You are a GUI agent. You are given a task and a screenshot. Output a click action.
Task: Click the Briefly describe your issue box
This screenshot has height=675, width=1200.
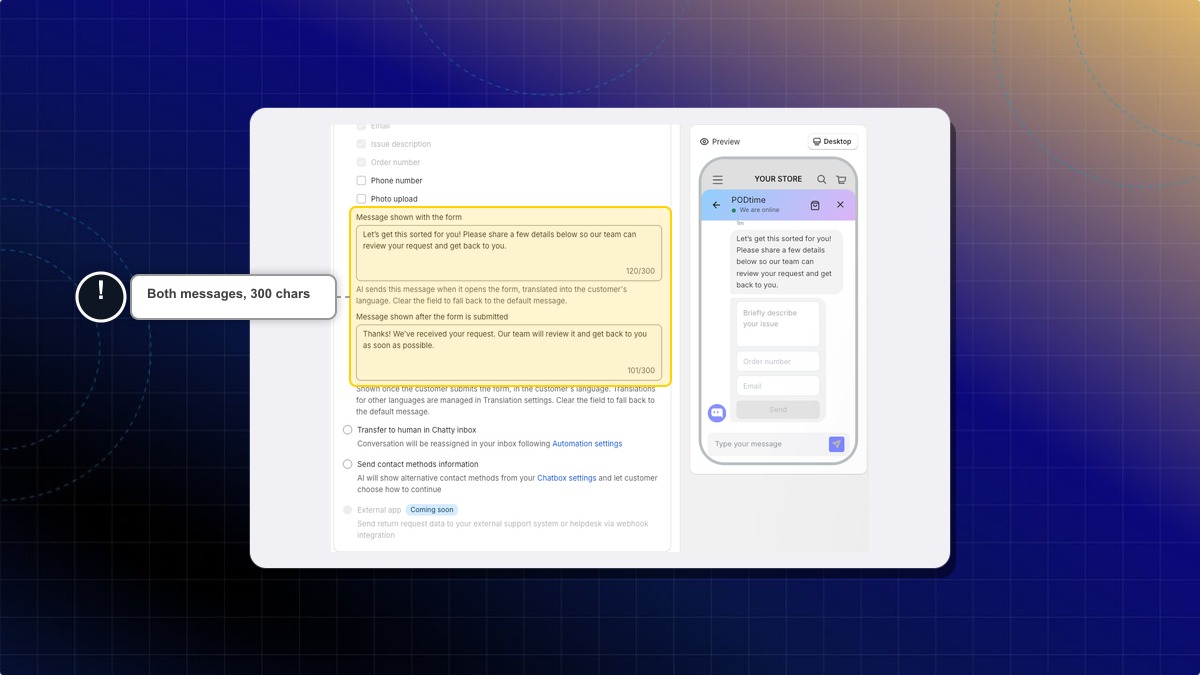click(x=778, y=324)
